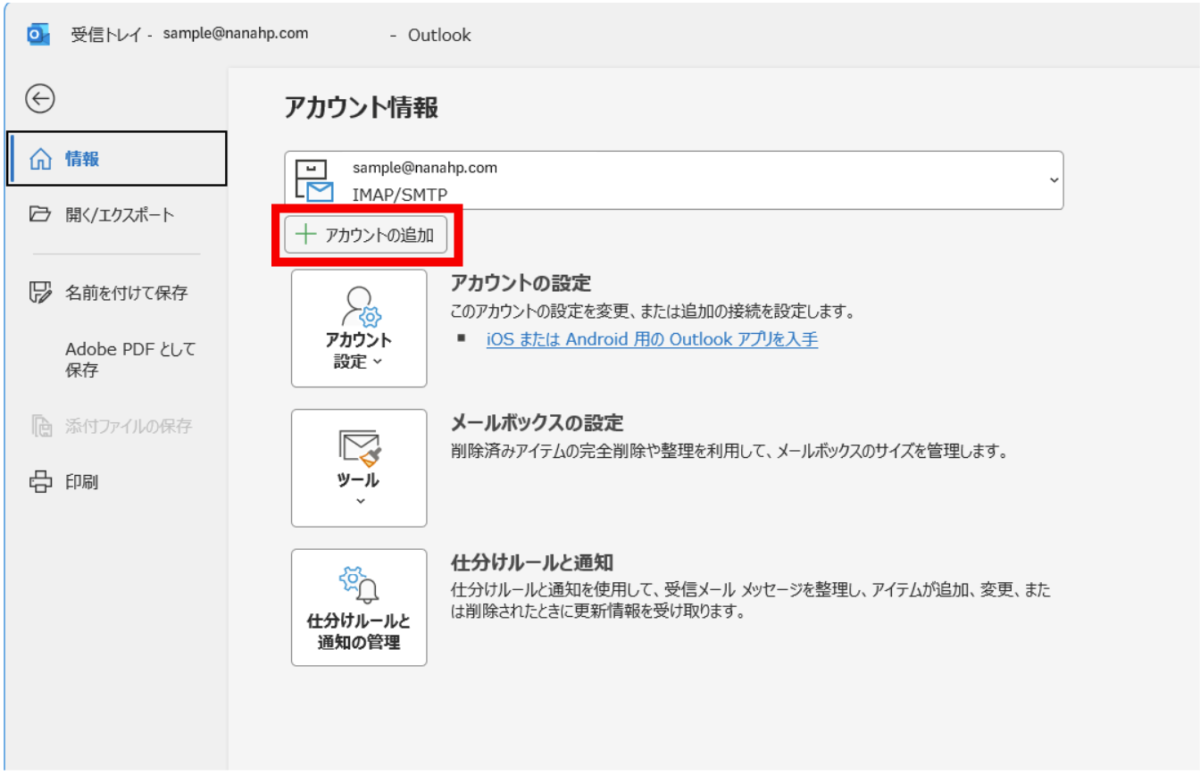The image size is (1200, 774).
Task: Open 仕分けルールと通知の管理 button
Action: [358, 607]
